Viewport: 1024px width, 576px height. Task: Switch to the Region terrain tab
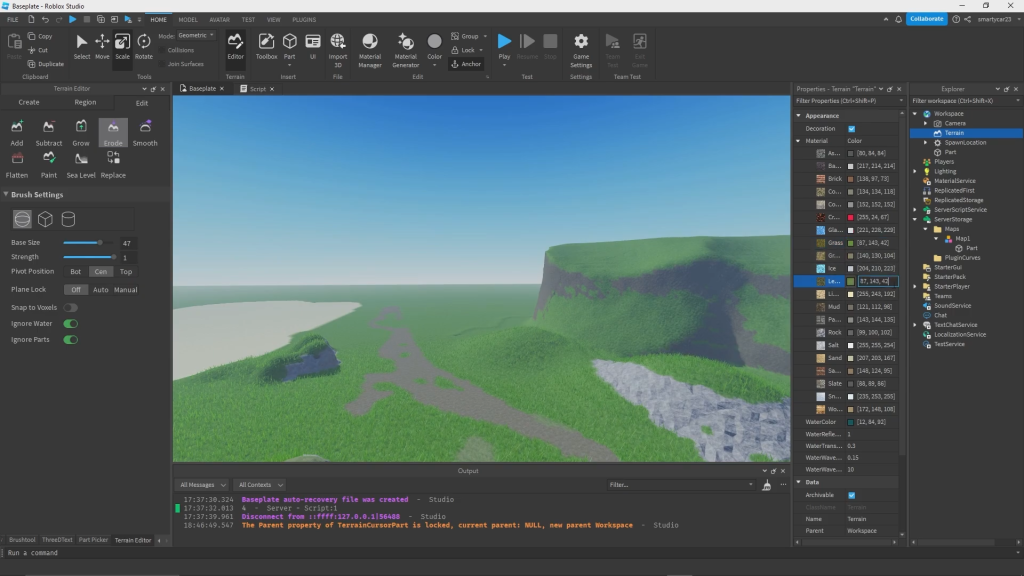point(85,103)
